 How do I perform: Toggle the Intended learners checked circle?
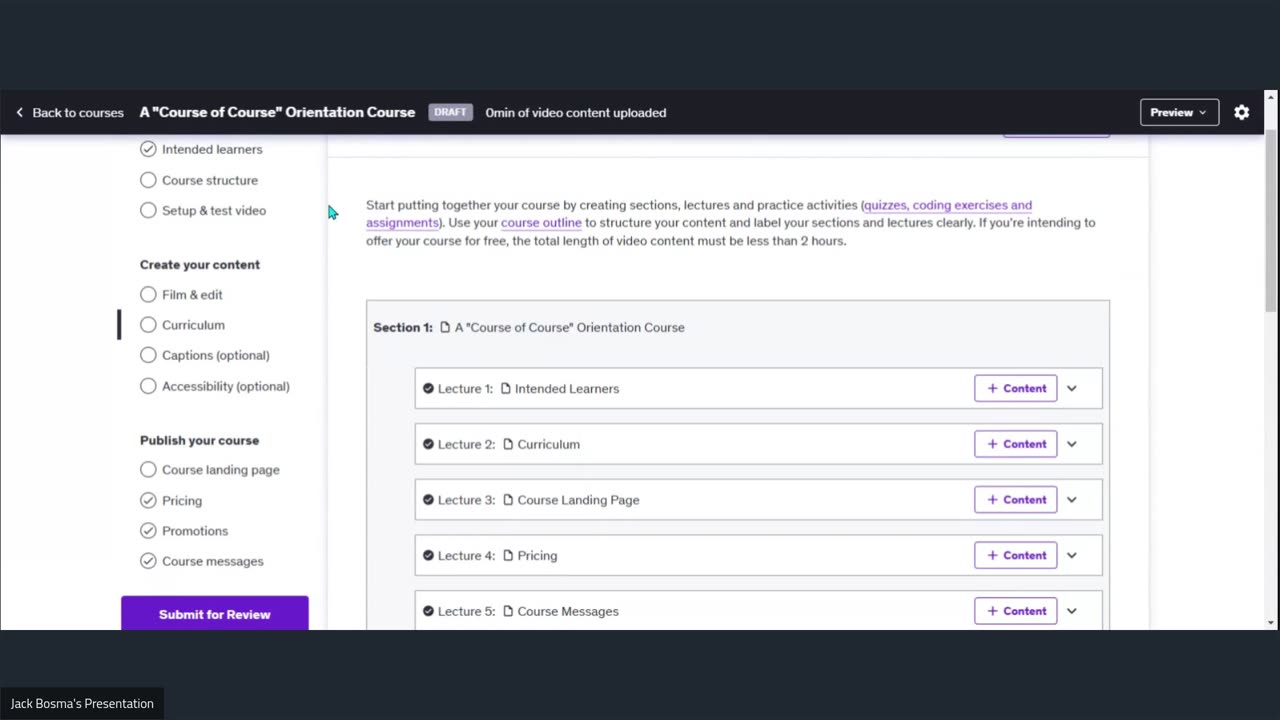pyautogui.click(x=148, y=149)
